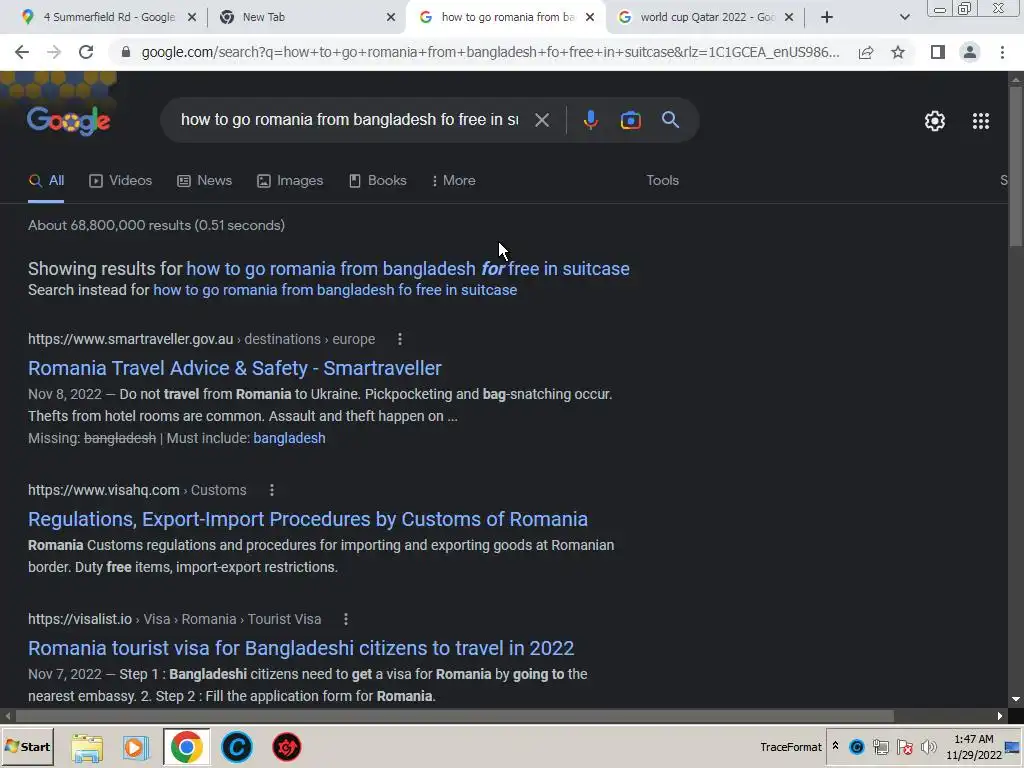Click the Chrome taskbar icon

coord(186,748)
